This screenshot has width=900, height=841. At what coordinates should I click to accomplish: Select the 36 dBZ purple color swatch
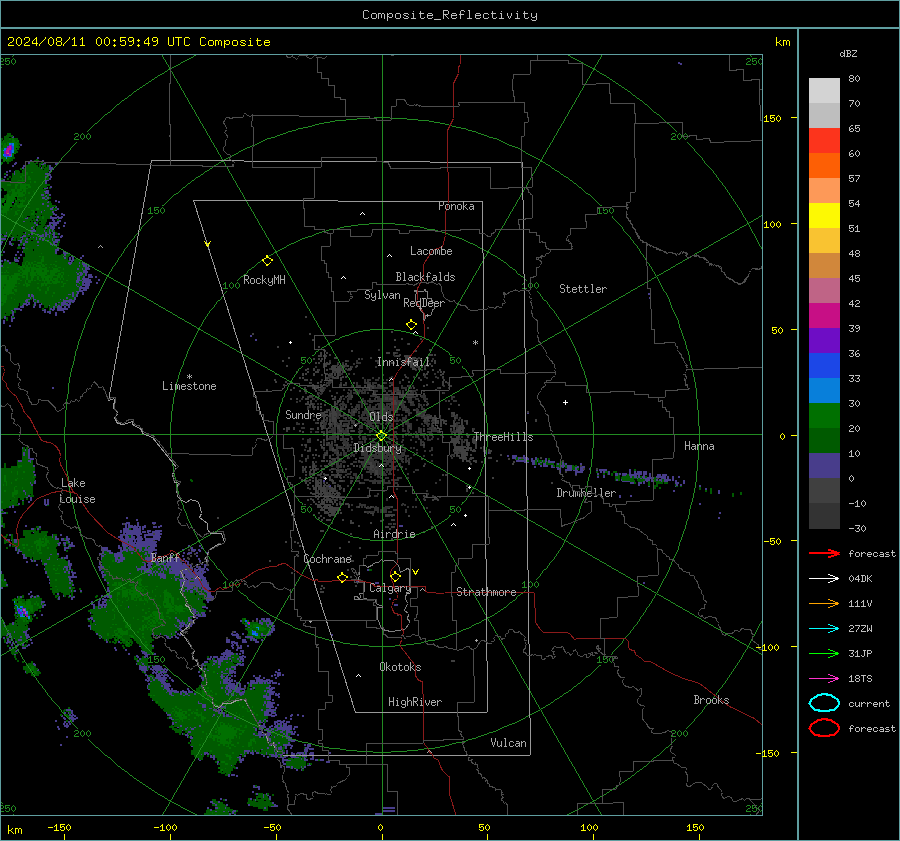pos(824,340)
